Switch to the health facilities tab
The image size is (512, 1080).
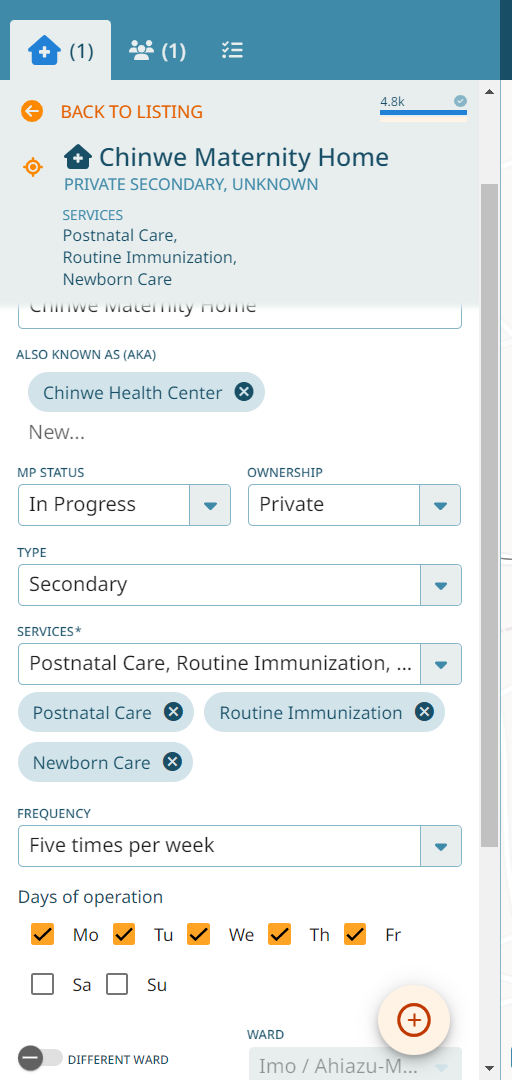61,51
